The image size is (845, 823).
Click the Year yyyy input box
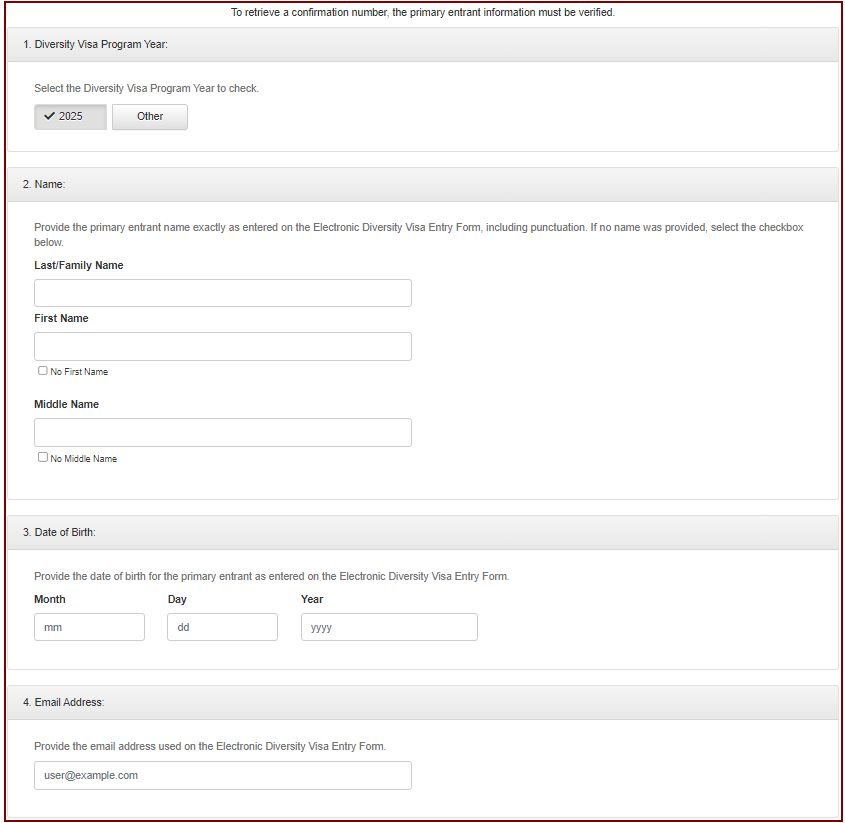[x=389, y=627]
